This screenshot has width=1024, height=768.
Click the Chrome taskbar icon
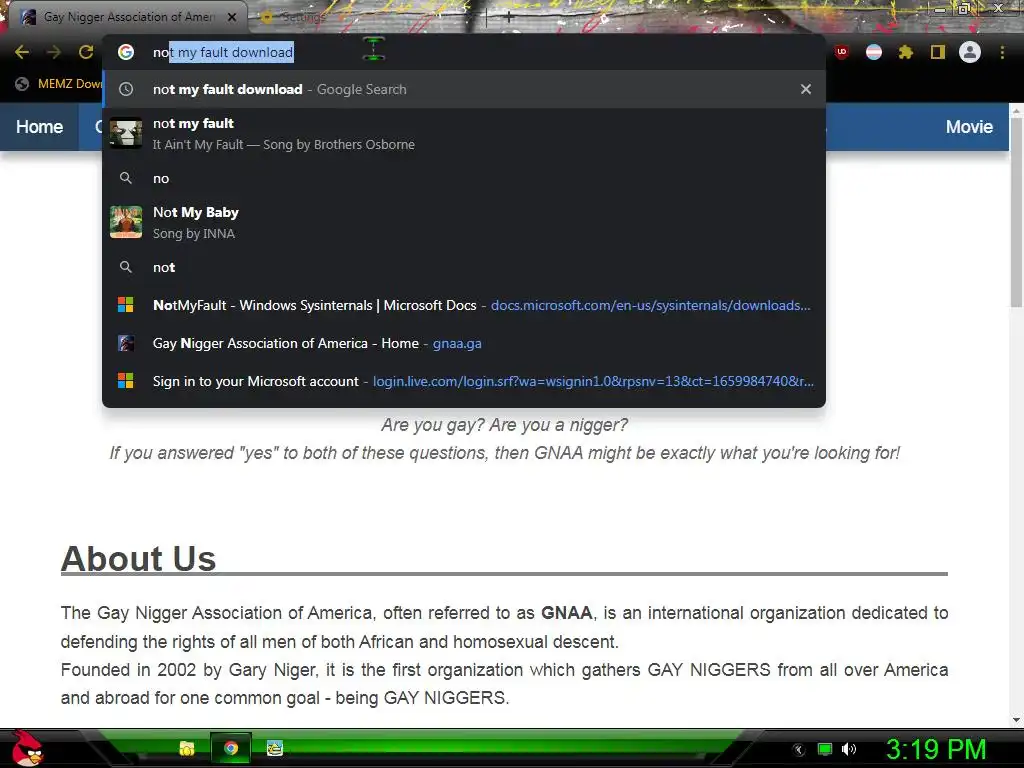pyautogui.click(x=231, y=748)
